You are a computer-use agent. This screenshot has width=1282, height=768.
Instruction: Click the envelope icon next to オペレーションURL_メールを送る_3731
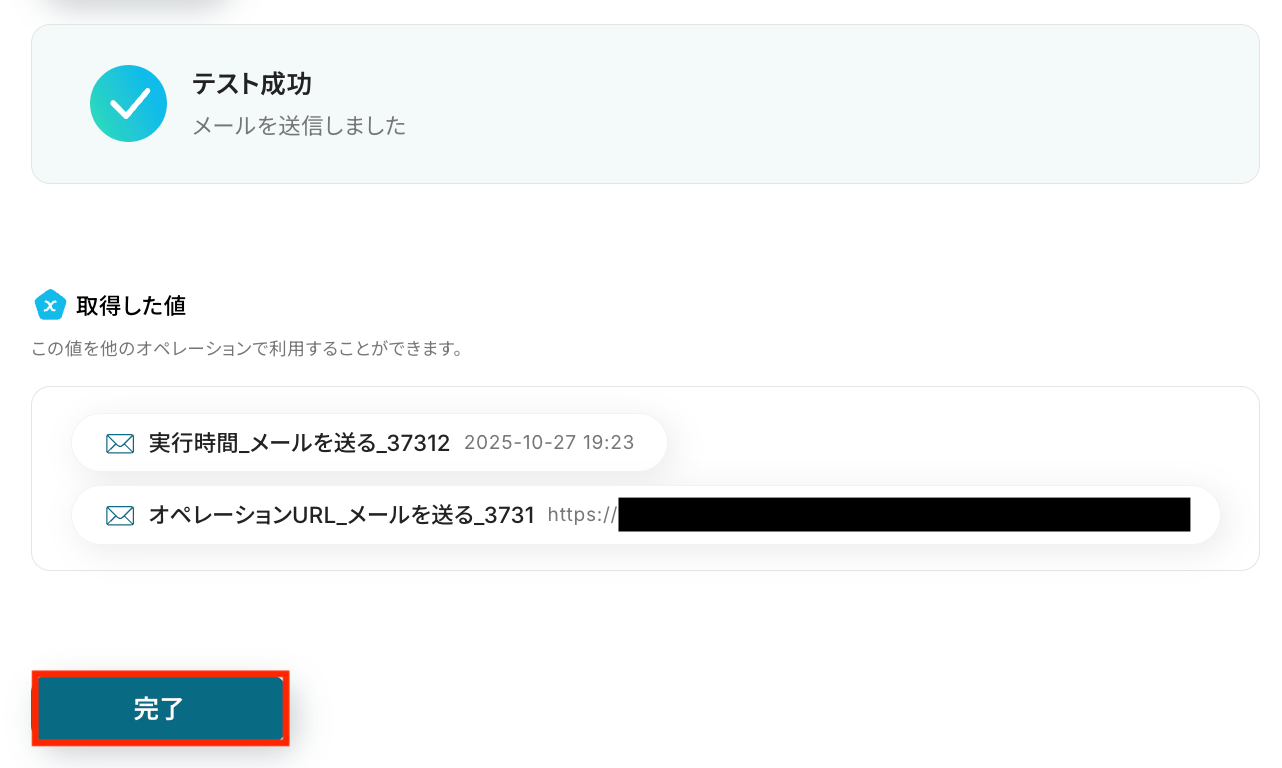(x=120, y=515)
